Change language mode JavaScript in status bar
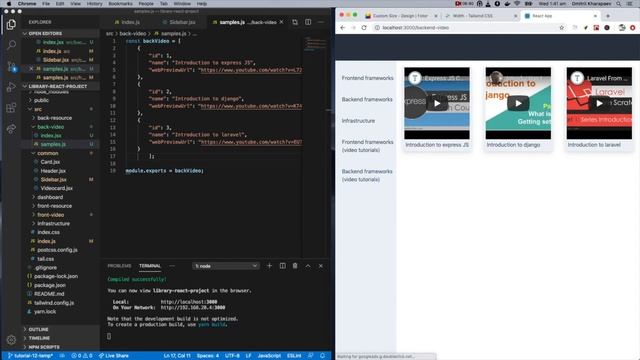 (269, 356)
